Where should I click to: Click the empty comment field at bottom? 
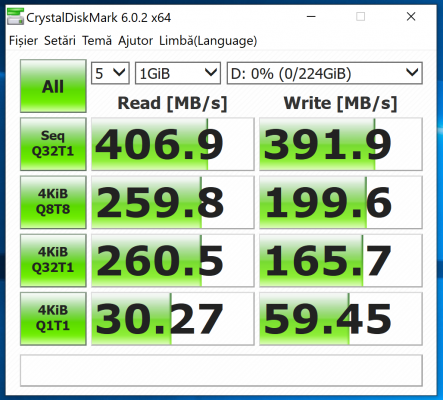[221, 370]
